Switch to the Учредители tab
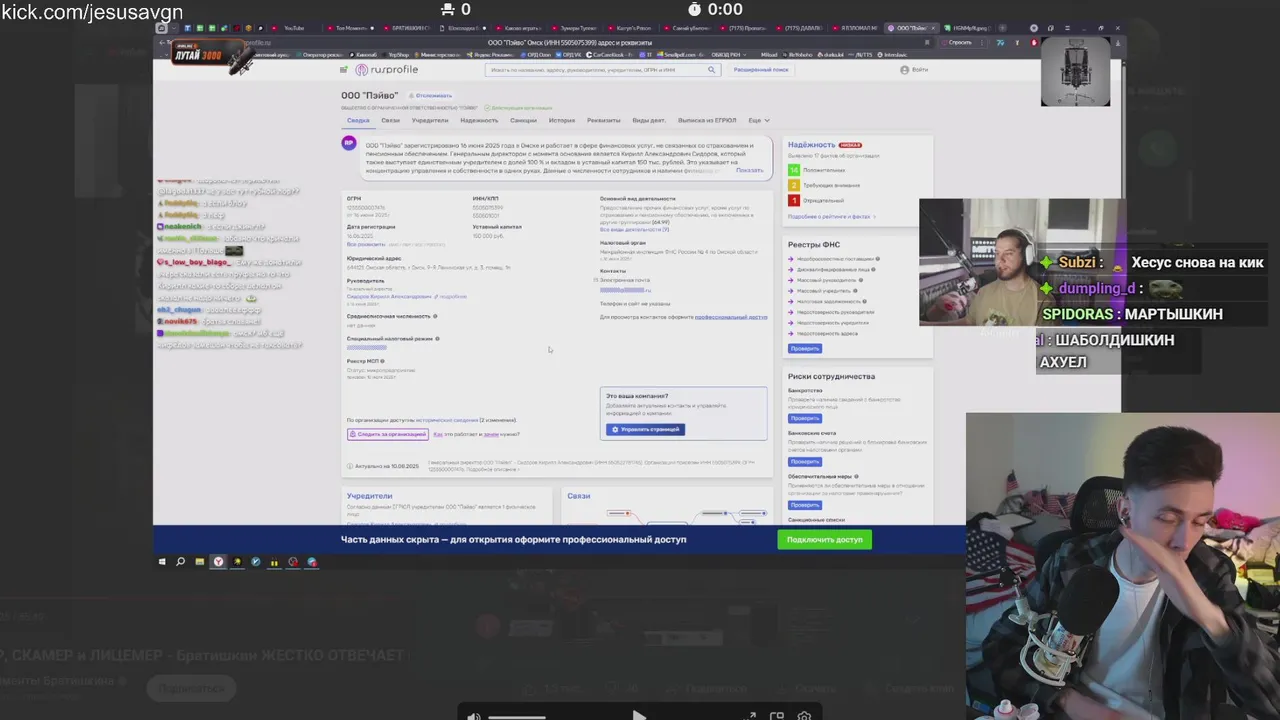Screen dimensions: 1280x720 coord(430,120)
